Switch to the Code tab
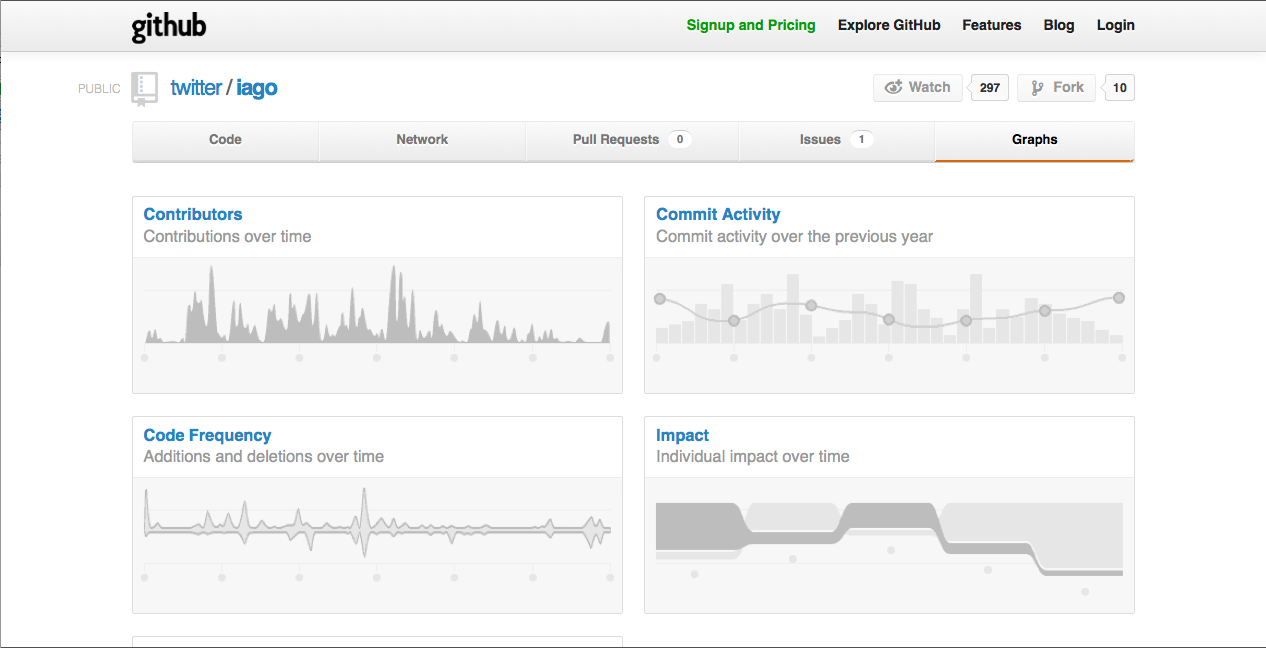The image size is (1266, 648). [225, 141]
